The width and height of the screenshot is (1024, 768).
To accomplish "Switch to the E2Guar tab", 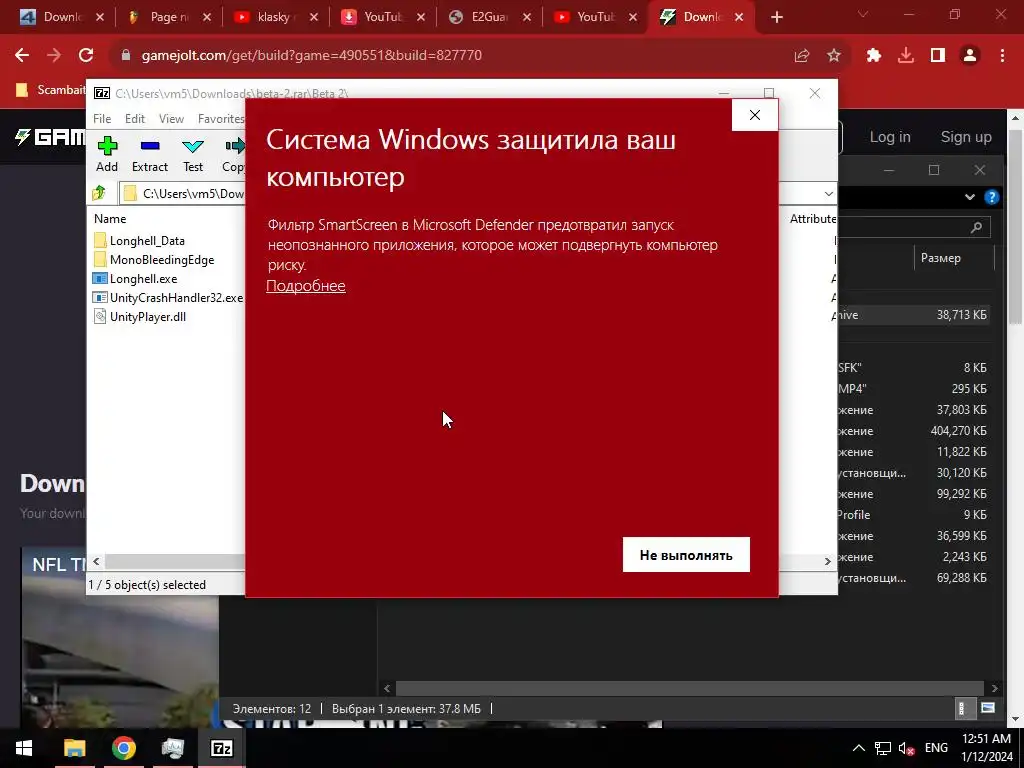I will (x=488, y=17).
